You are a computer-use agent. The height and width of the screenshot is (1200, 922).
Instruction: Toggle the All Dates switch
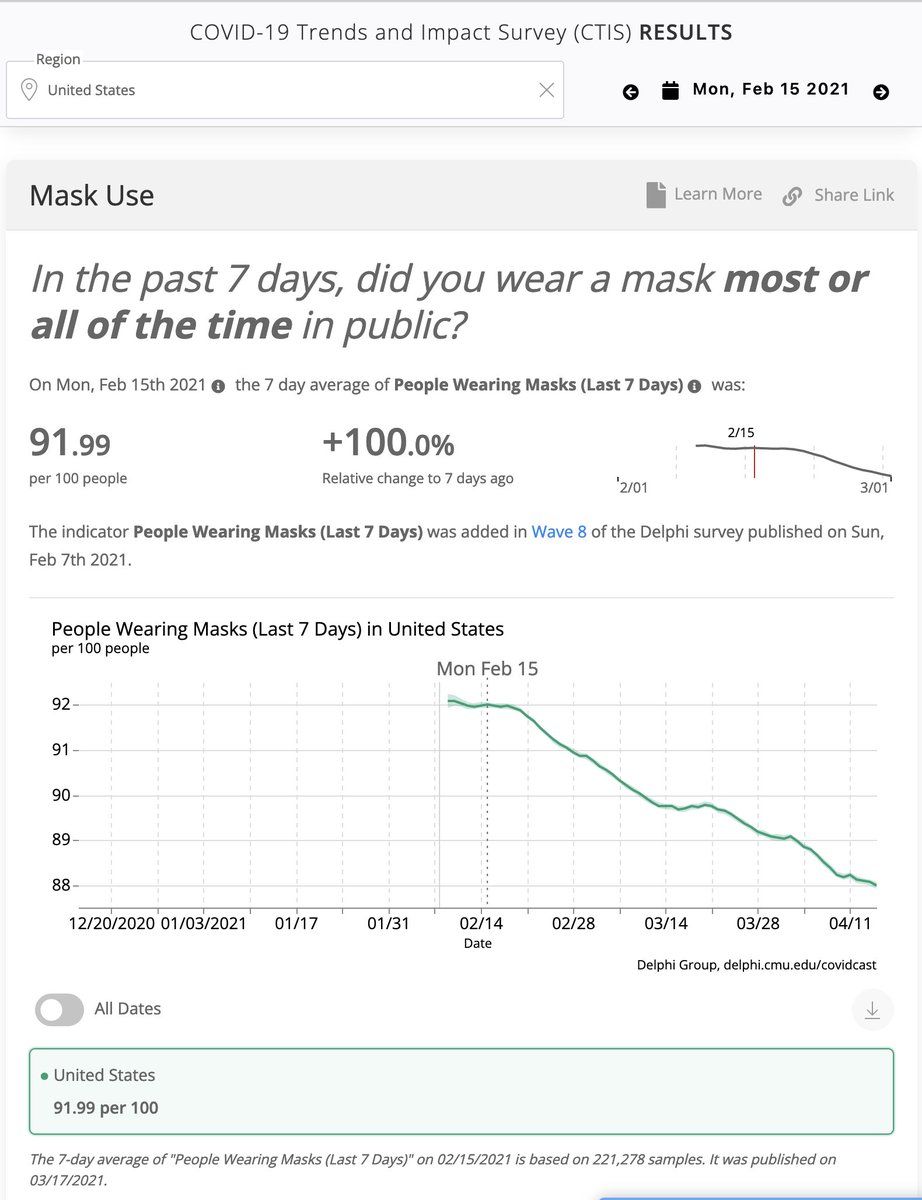point(59,1010)
